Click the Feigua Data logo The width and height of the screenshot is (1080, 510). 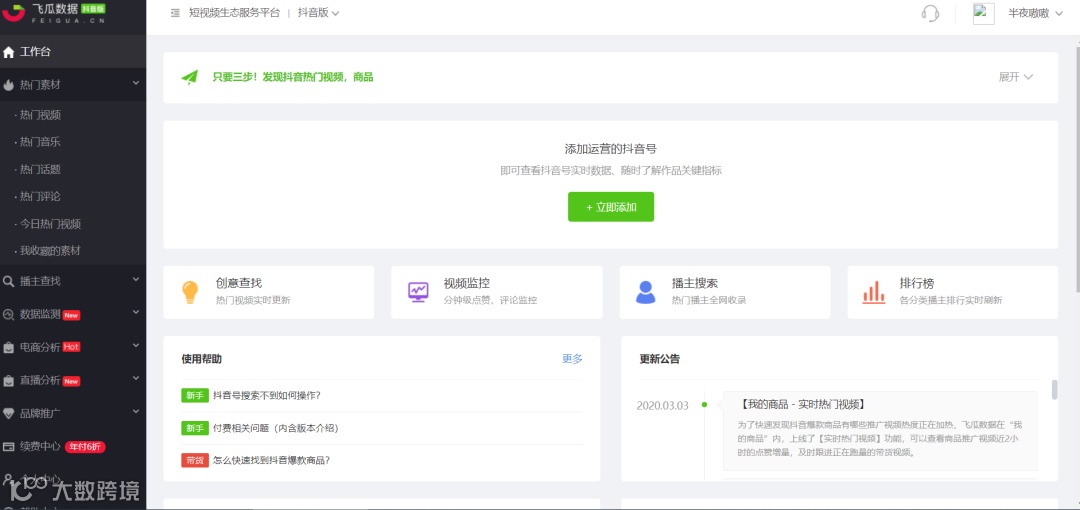[54, 12]
